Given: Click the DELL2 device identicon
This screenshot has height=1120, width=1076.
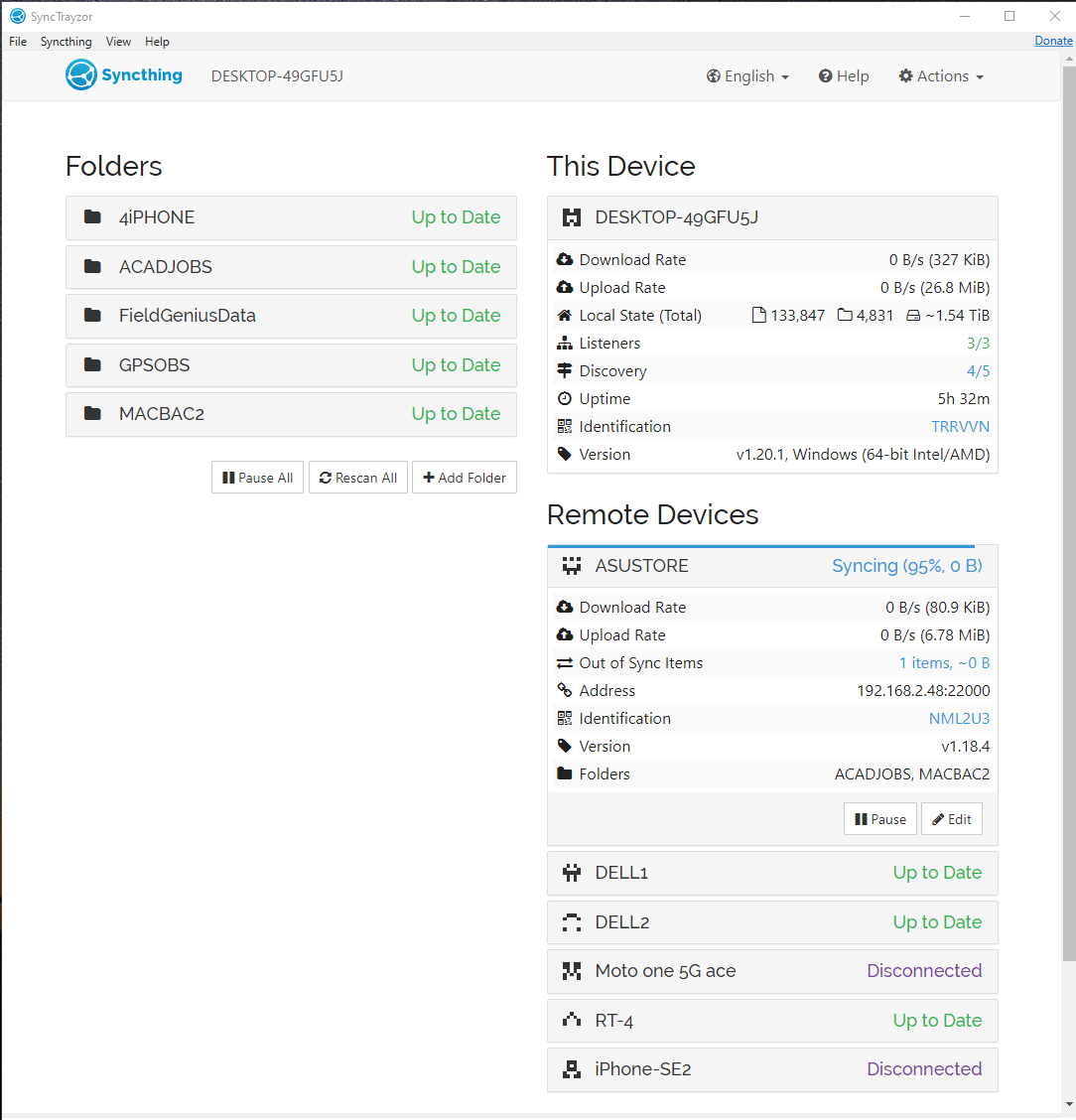Looking at the screenshot, I should click(571, 922).
